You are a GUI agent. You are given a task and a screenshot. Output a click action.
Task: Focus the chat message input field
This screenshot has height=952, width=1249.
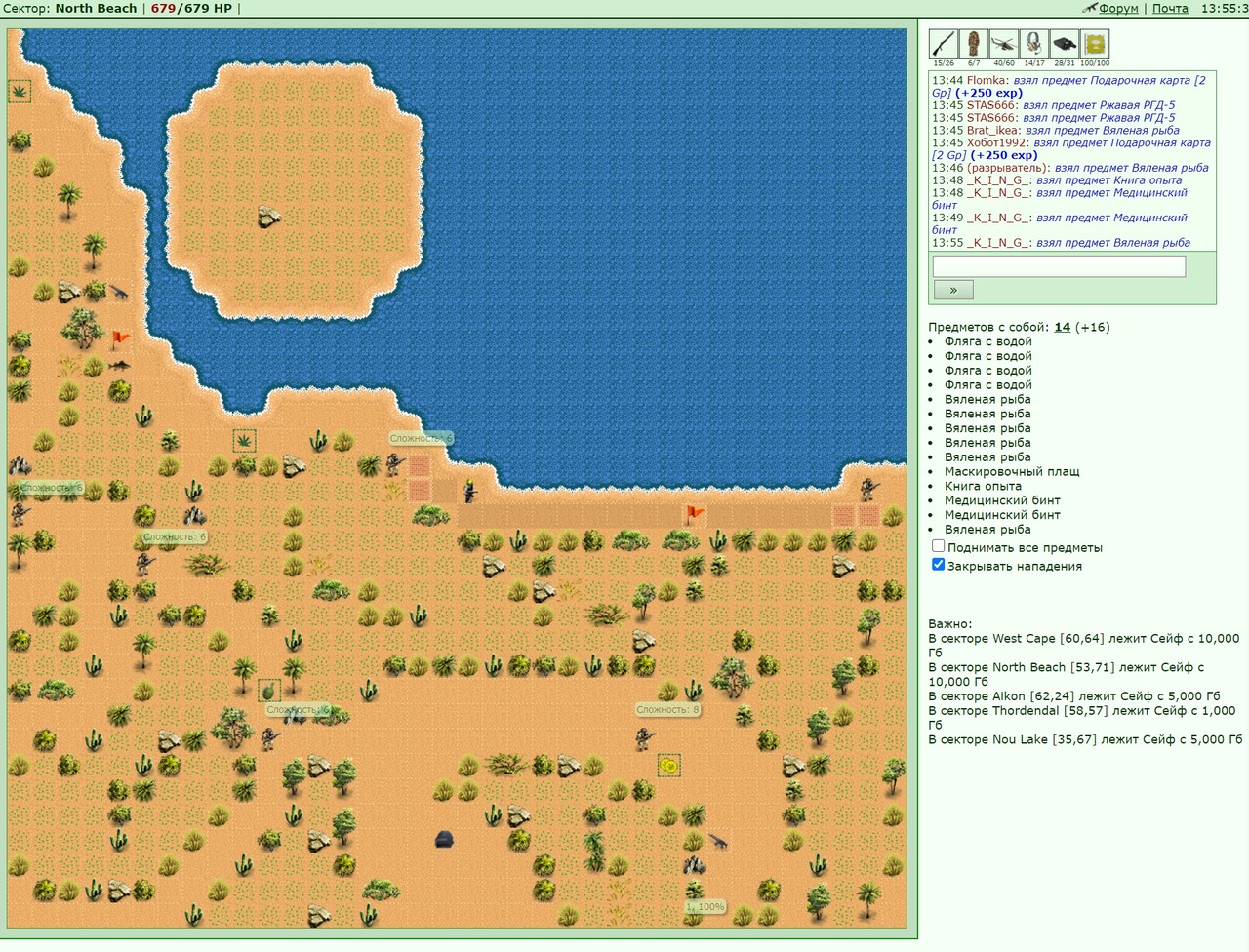(1059, 266)
